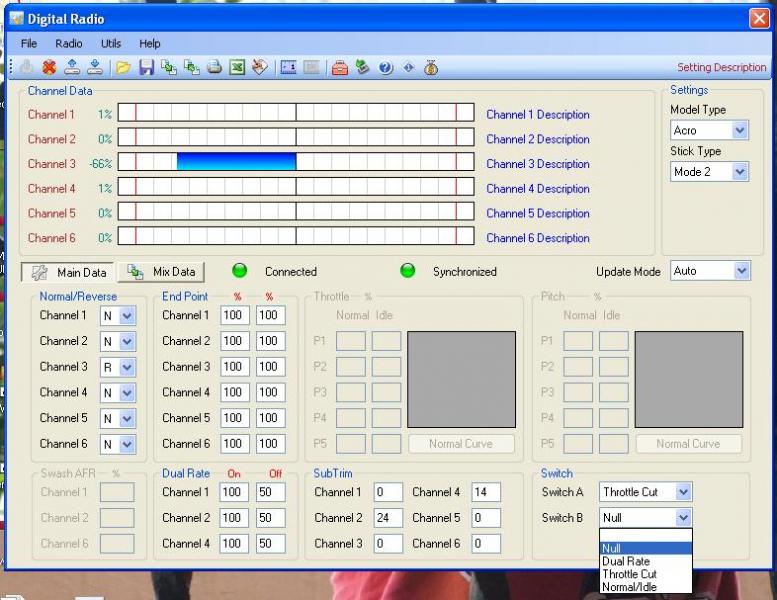Screen dimensions: 777x600
Task: Click the money bag toolbar icon
Action: pyautogui.click(x=431, y=68)
